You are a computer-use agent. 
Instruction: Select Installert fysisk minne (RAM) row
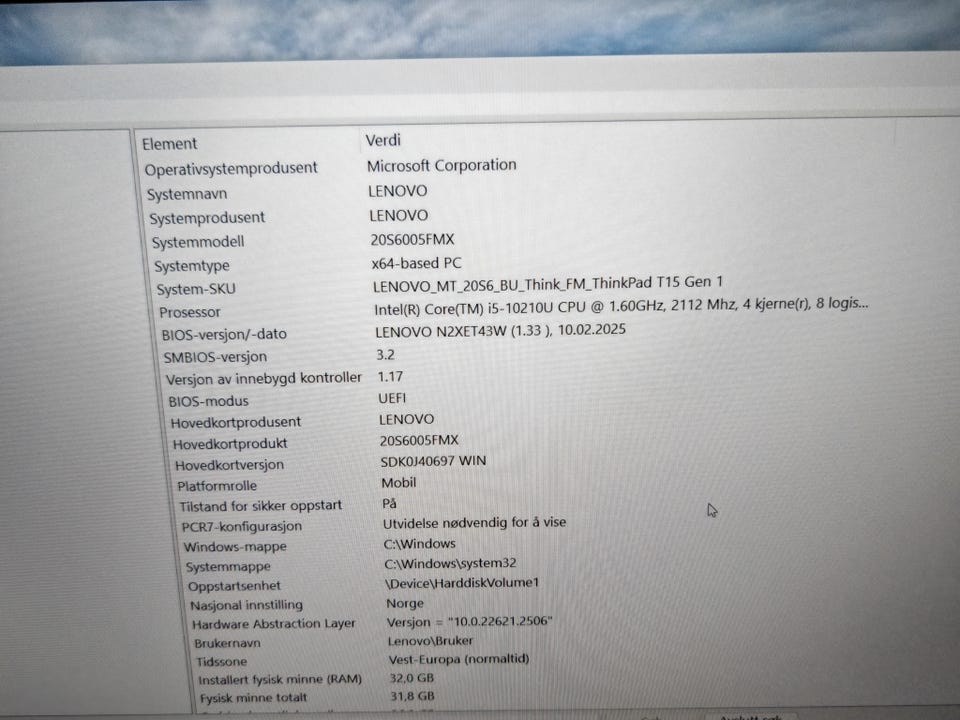[280, 679]
